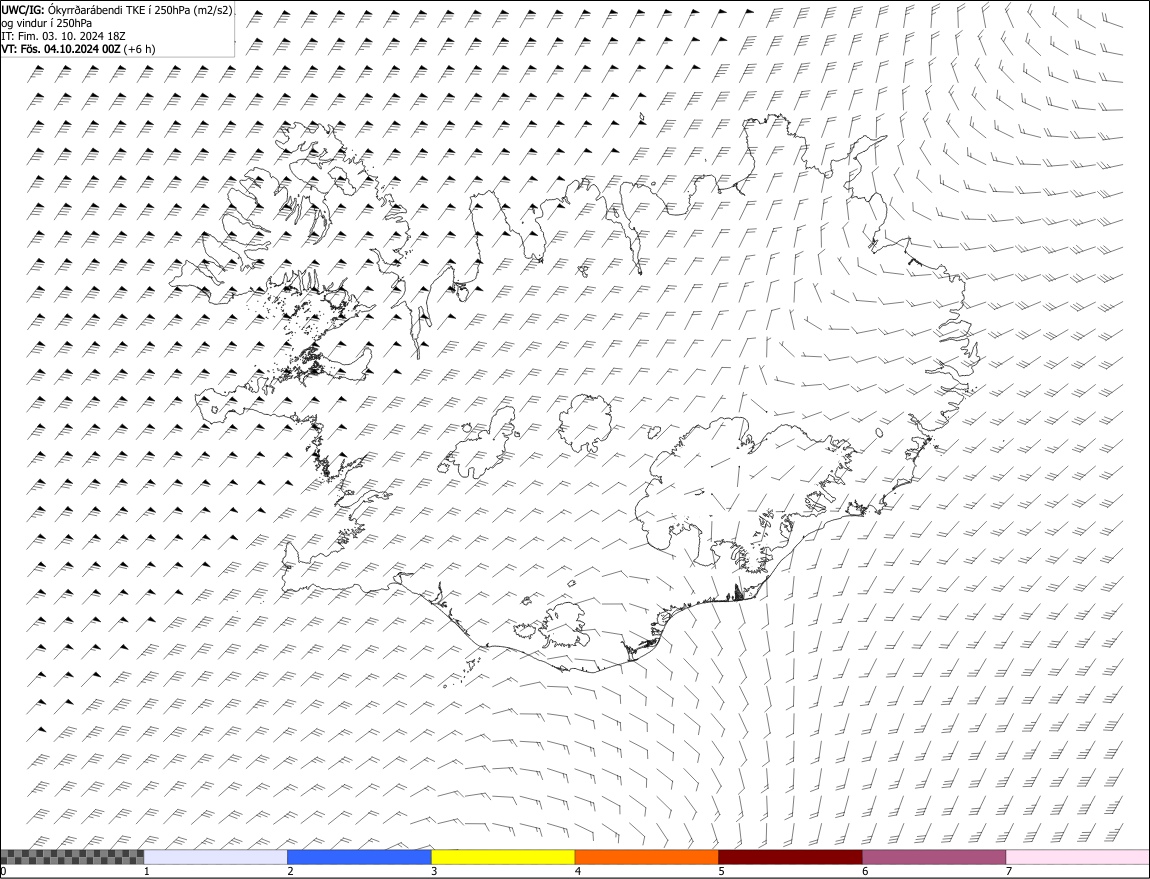
Task: Click the mauve 6-7 legend swatch
Action: click(x=934, y=857)
